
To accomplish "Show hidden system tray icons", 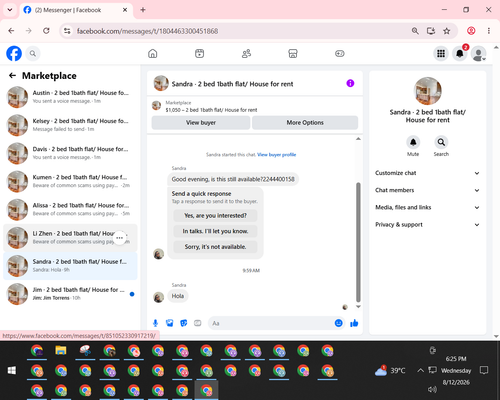I will click(420, 370).
